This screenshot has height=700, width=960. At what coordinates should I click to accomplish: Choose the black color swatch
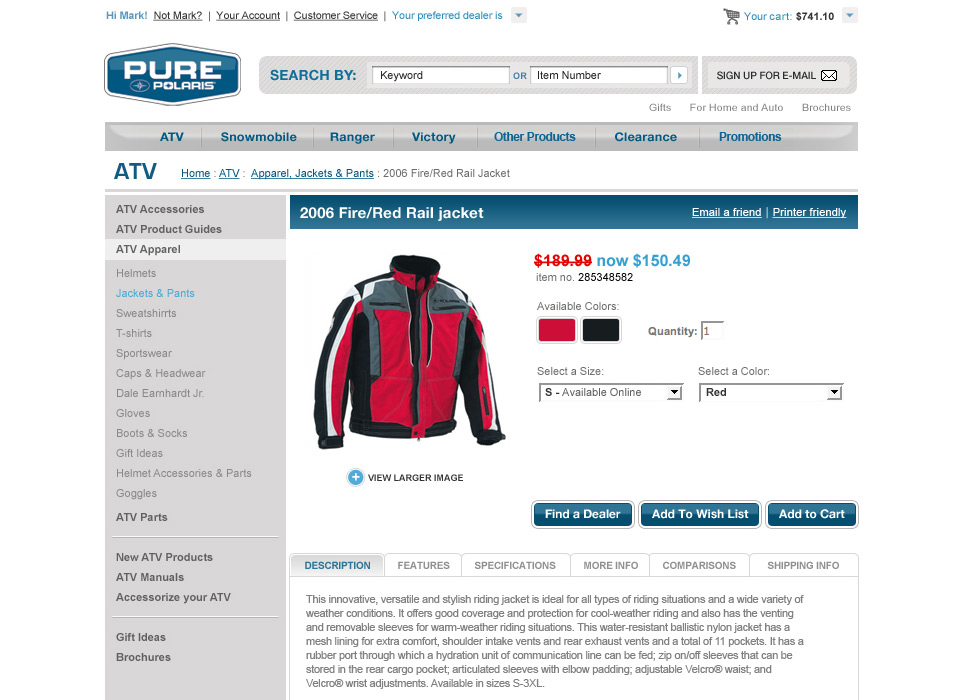click(x=601, y=330)
